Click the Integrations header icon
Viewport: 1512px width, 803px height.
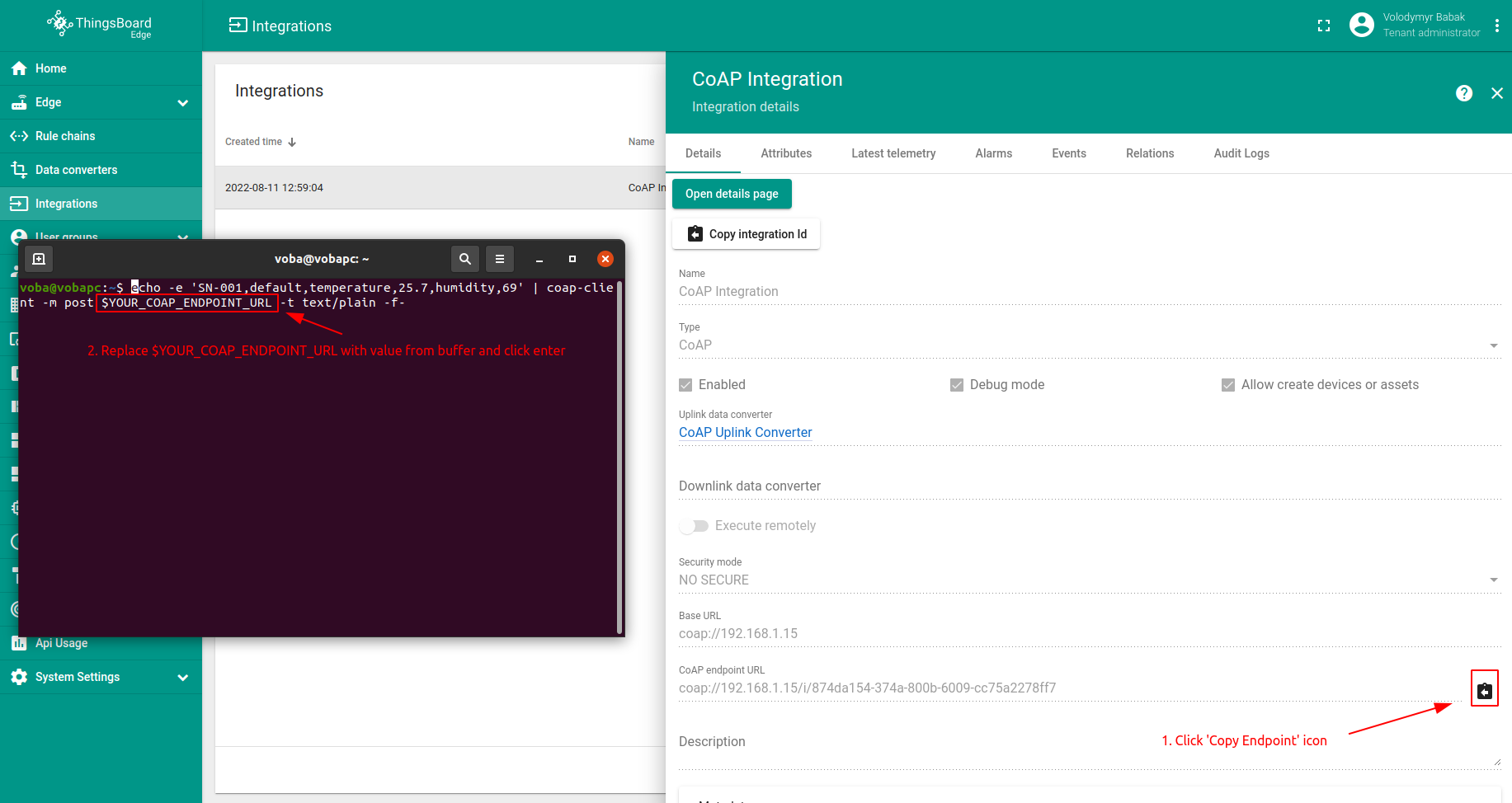pyautogui.click(x=238, y=26)
